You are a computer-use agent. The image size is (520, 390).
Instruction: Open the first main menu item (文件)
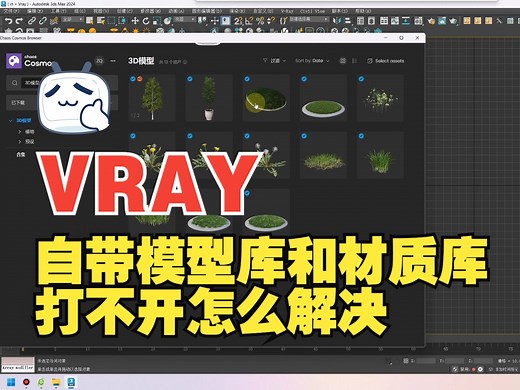[11, 11]
